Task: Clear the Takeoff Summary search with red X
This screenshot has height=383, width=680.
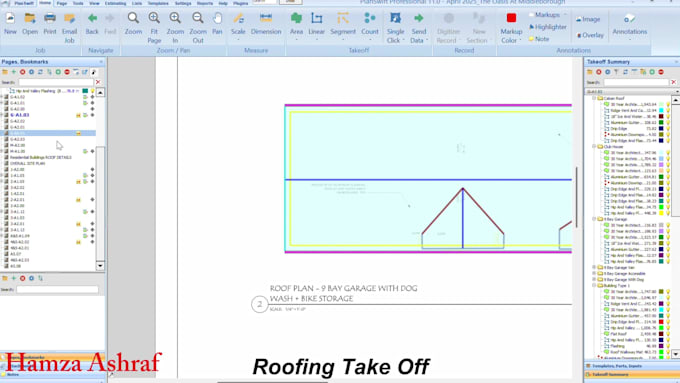Action: (x=673, y=82)
